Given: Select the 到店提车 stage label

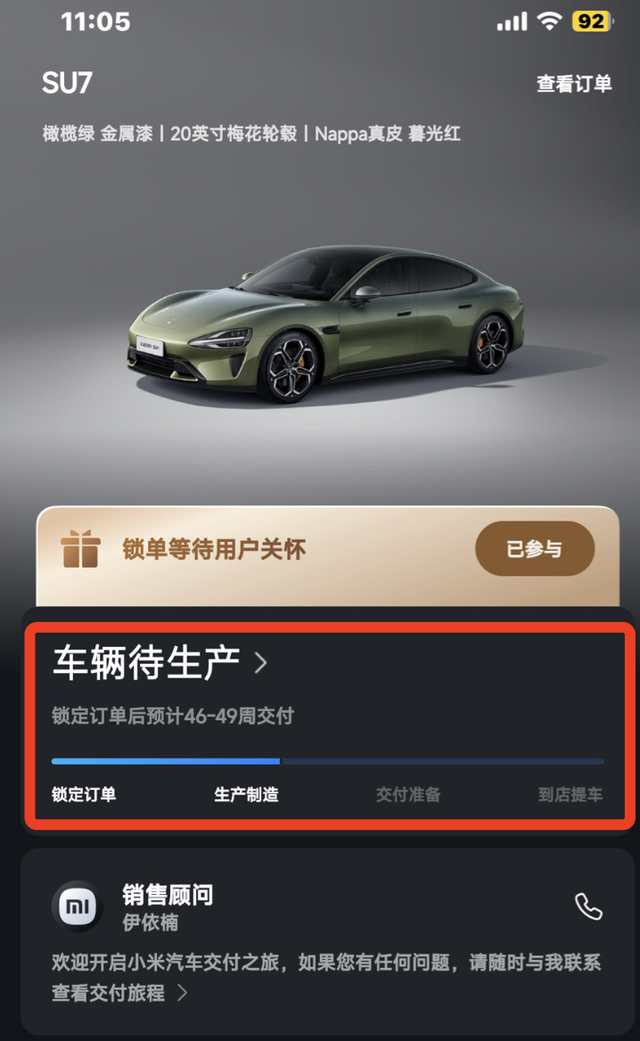Looking at the screenshot, I should [570, 795].
